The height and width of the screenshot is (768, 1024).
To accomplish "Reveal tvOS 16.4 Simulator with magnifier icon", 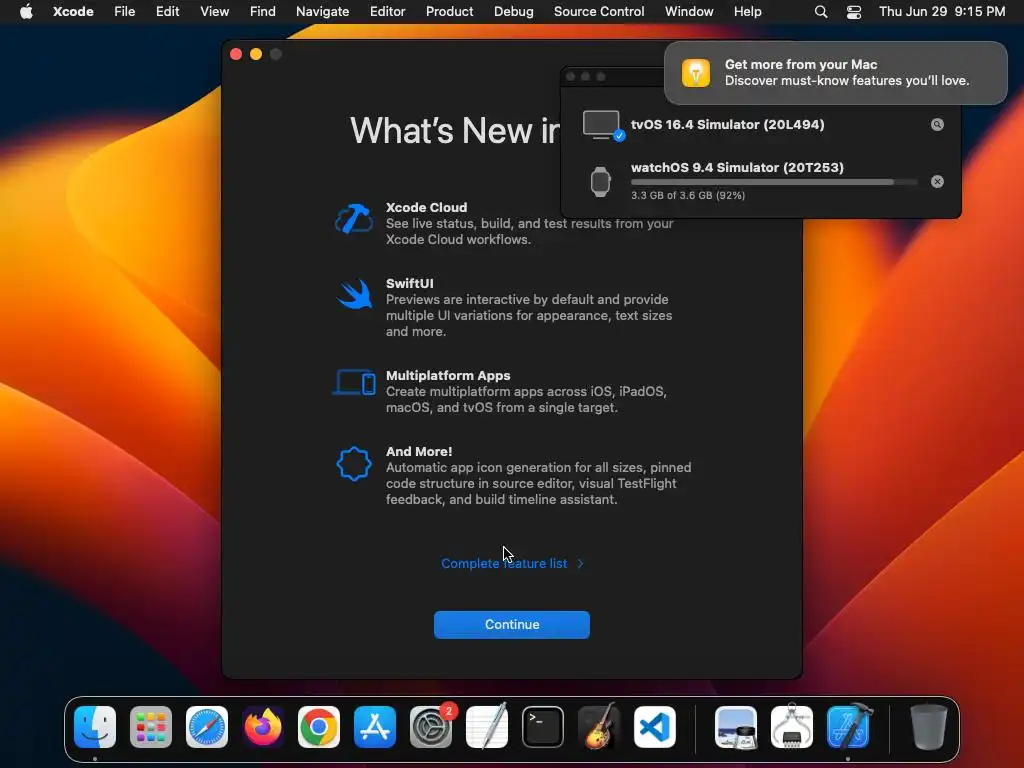I will click(x=936, y=124).
